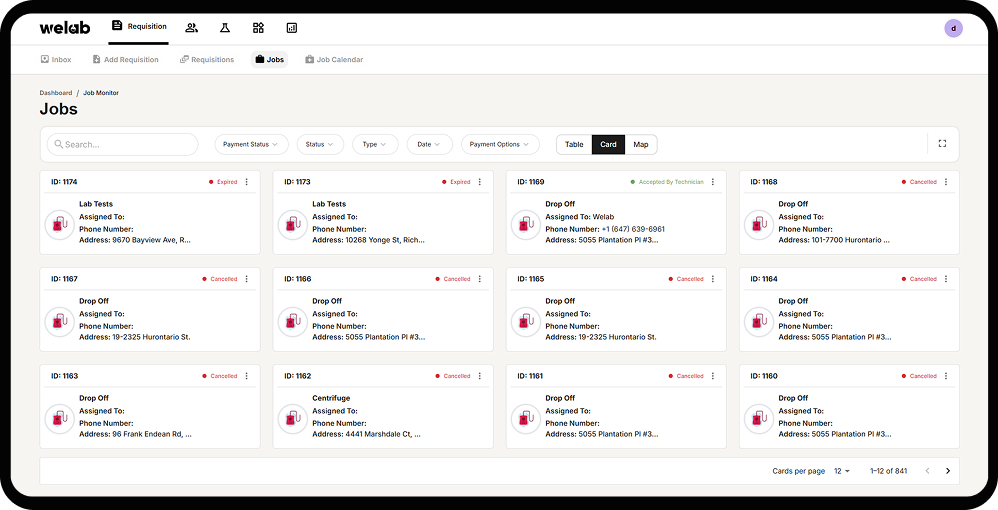Click blood bag icon on job 1169 card
This screenshot has width=998, height=510.
pos(526,225)
